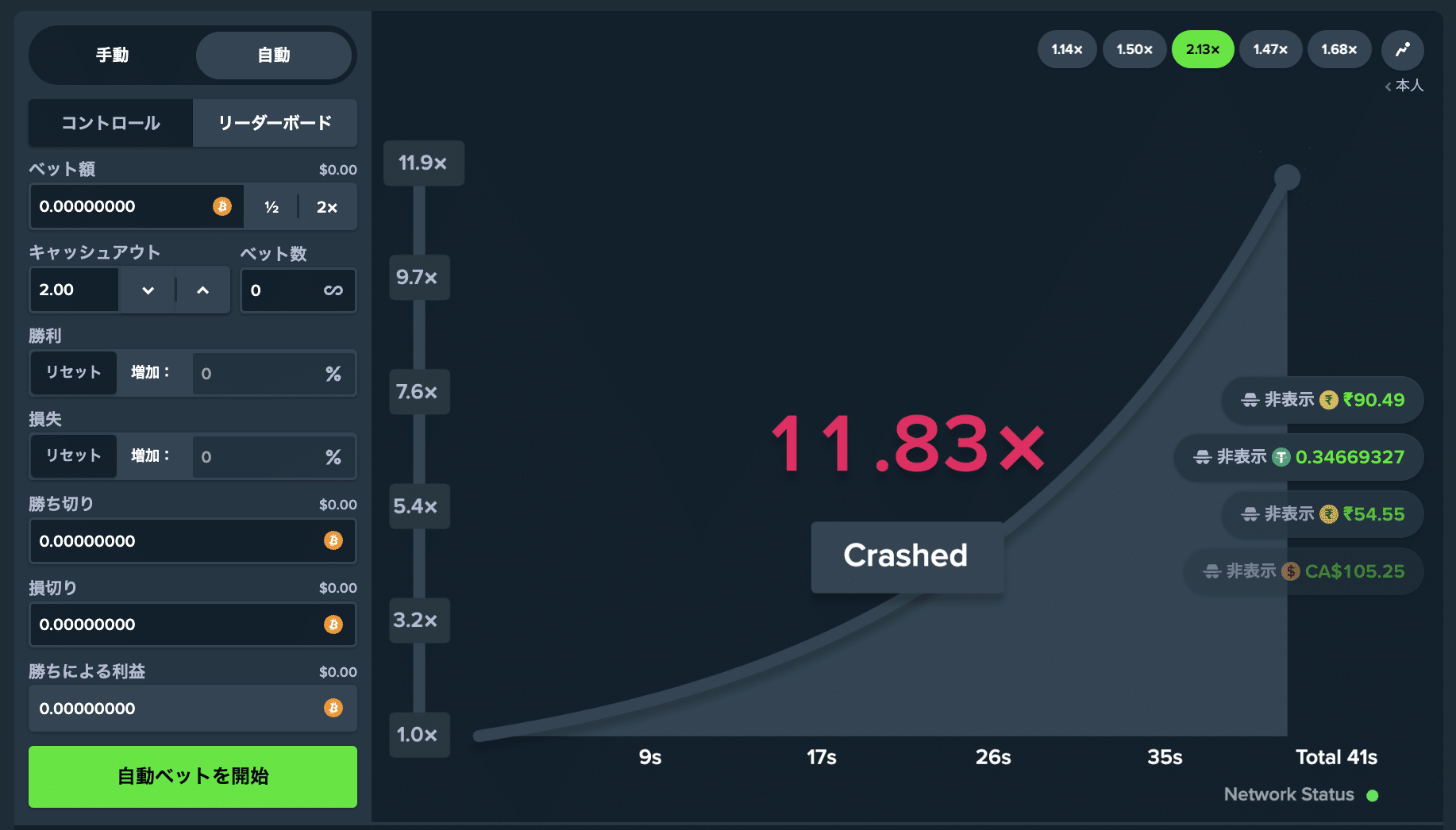Decrease cashout value with down chevron
The width and height of the screenshot is (1456, 830).
pyautogui.click(x=148, y=290)
